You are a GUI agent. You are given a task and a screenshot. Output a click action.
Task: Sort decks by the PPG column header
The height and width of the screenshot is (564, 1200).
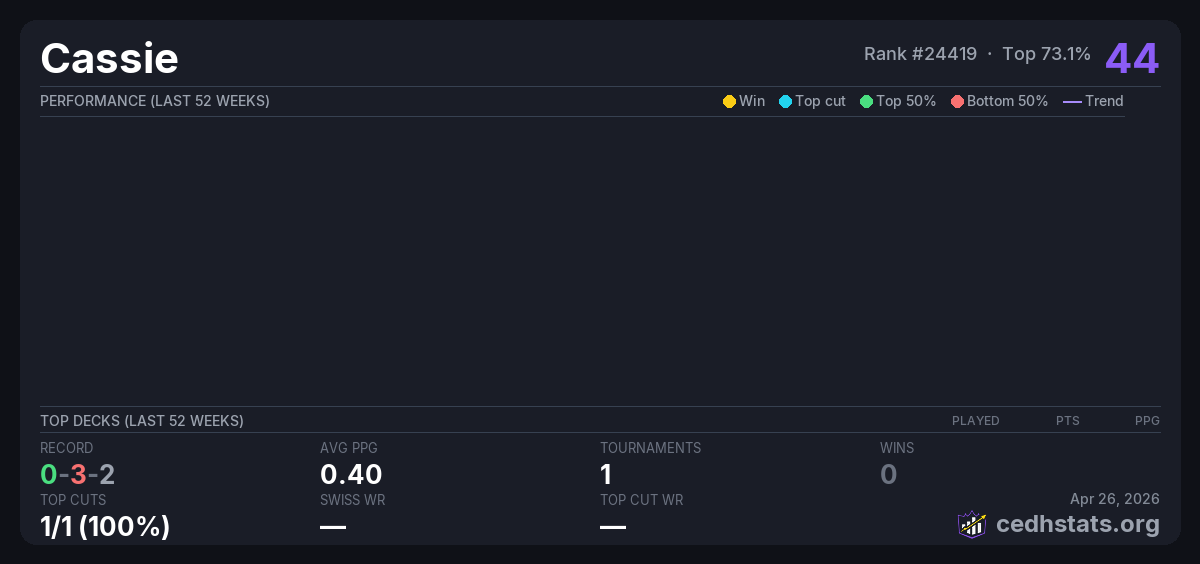1146,421
